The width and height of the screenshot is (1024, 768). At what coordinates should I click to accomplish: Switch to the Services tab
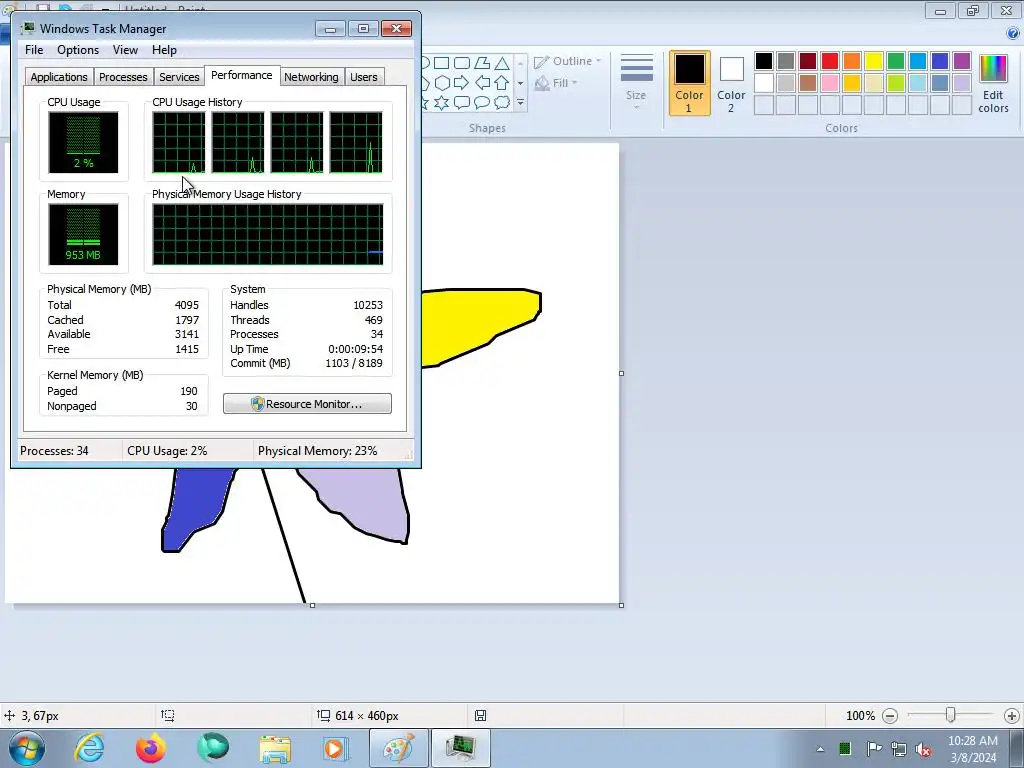pyautogui.click(x=179, y=77)
